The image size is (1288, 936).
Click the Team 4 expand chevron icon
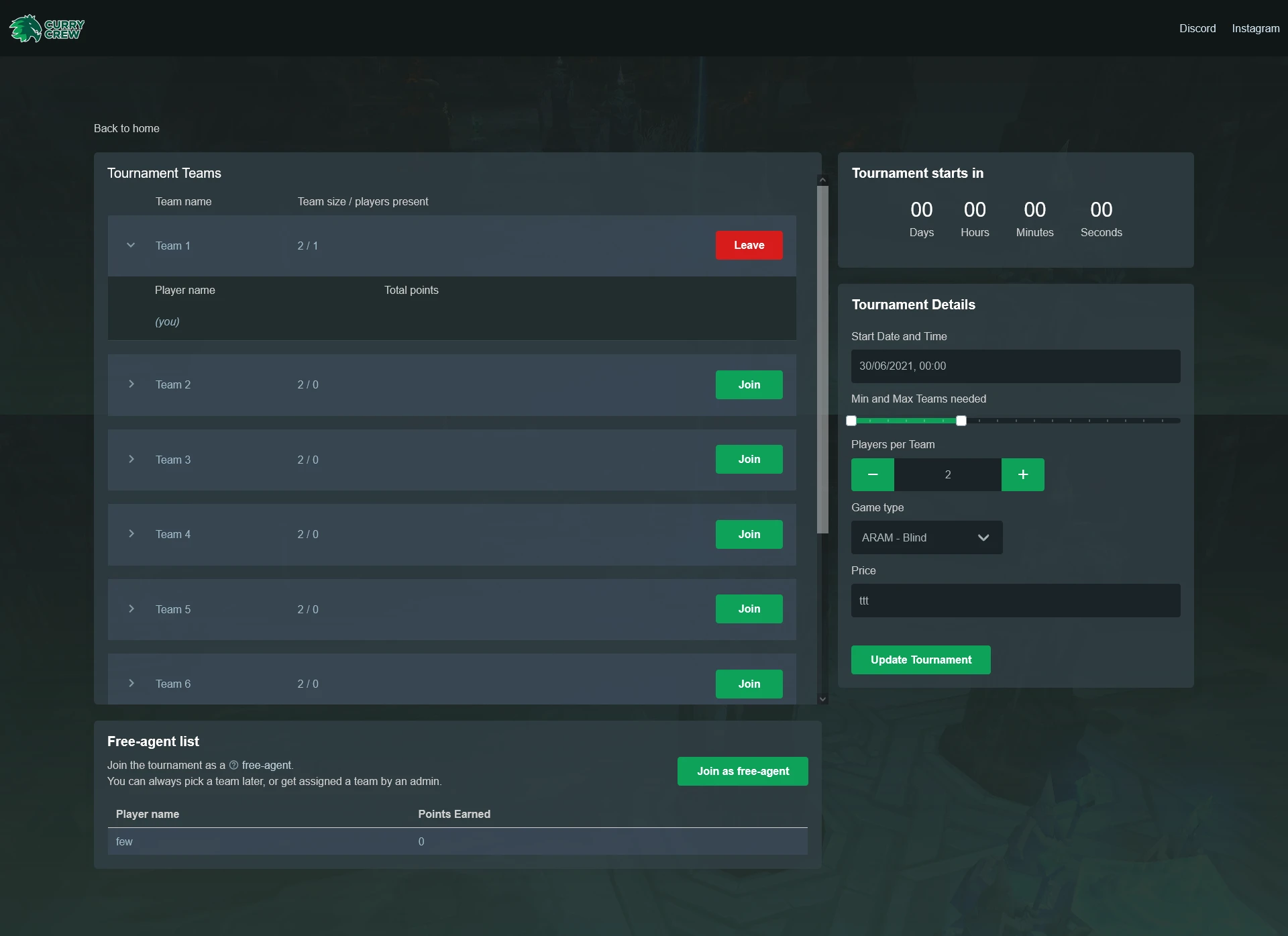(x=131, y=534)
